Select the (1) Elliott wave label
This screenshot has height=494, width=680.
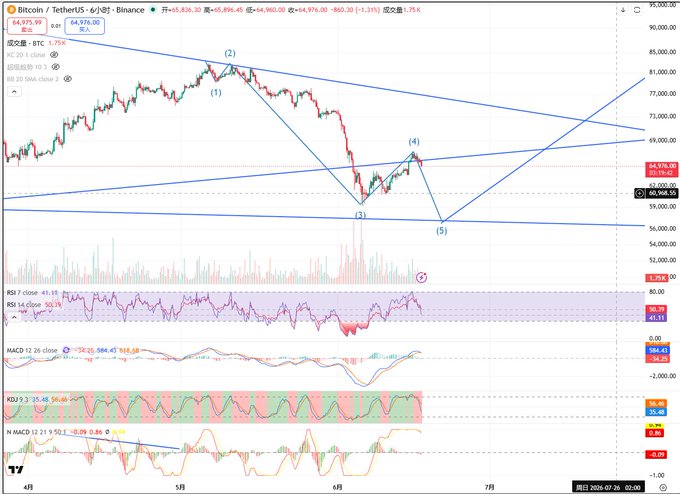[x=216, y=92]
